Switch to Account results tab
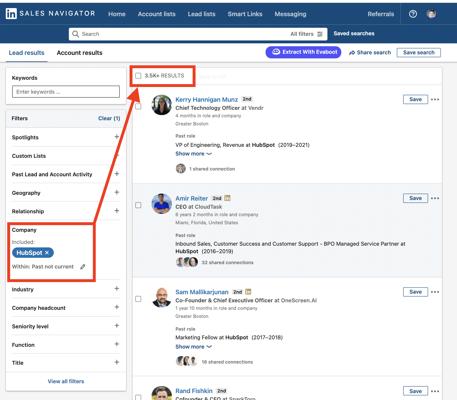The image size is (457, 400). coord(79,53)
